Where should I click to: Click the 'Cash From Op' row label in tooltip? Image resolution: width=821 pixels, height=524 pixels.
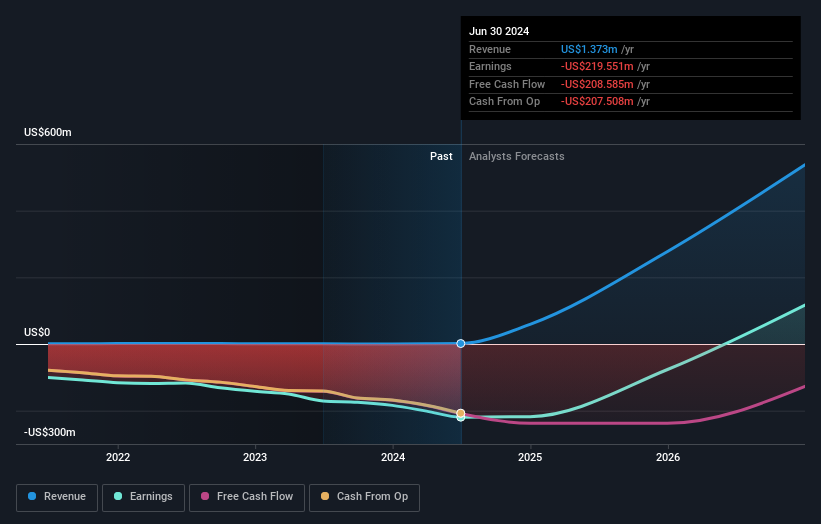504,102
